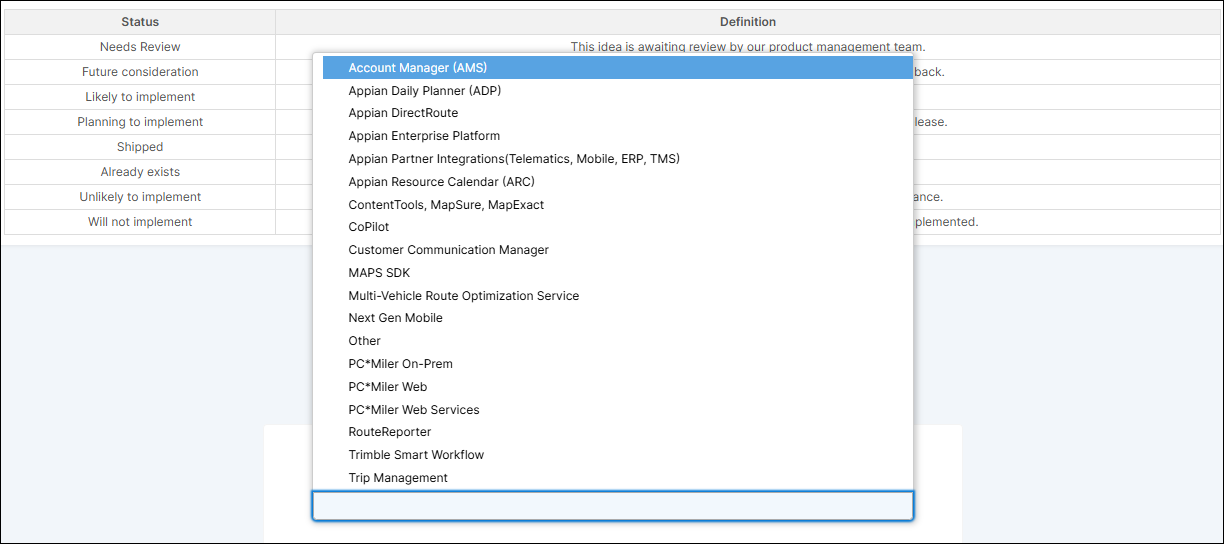Choose PC*Miler On-Prem option
Viewport: 1224px width, 544px height.
[x=400, y=364]
